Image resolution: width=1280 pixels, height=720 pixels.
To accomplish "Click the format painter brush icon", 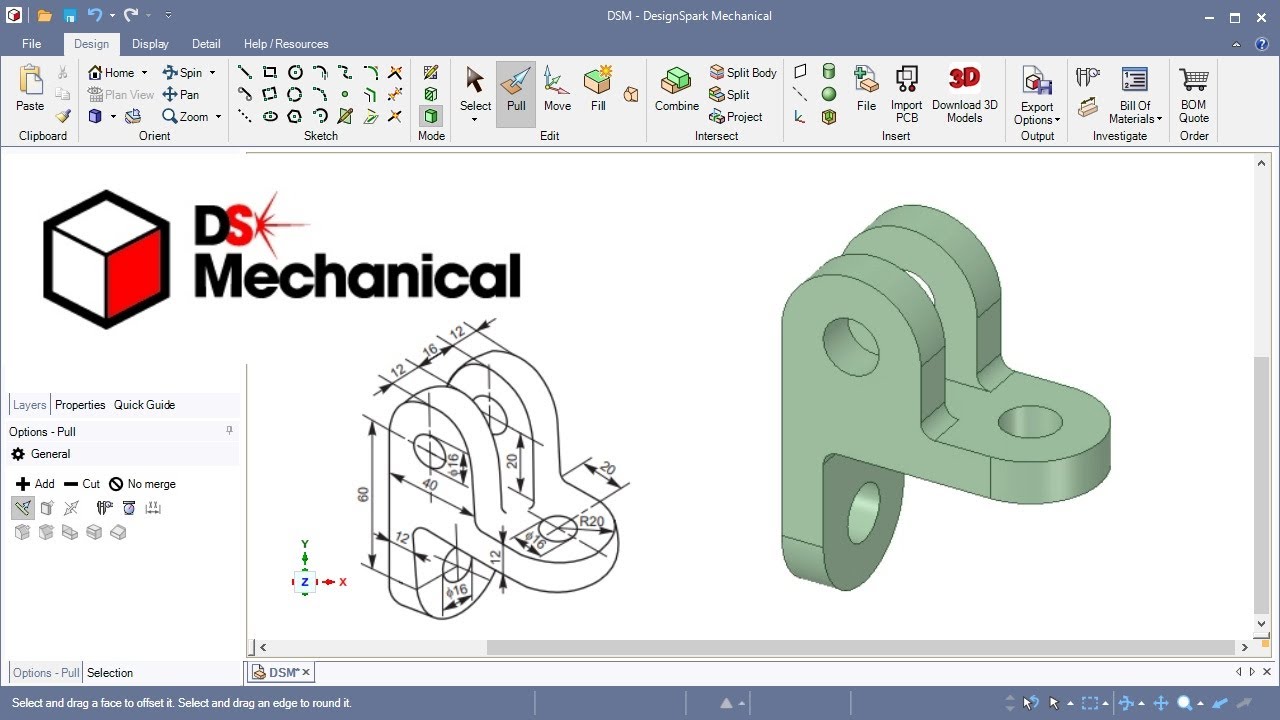I will click(63, 116).
